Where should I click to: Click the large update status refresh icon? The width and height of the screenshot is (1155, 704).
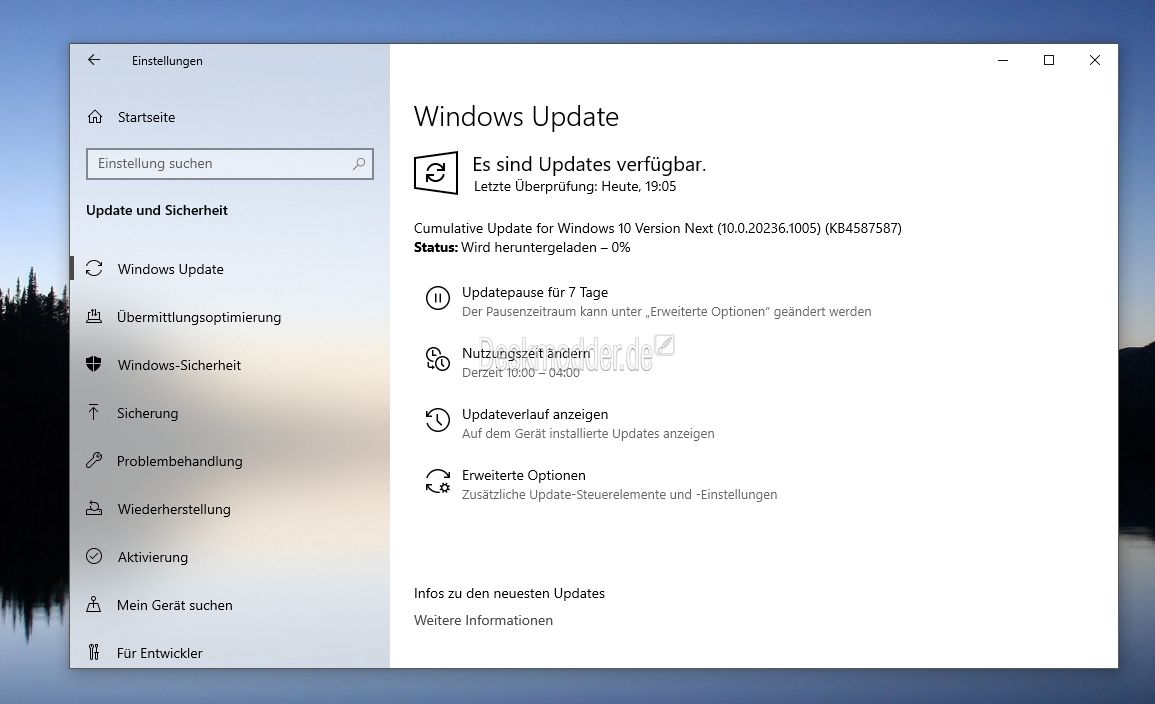[x=435, y=173]
